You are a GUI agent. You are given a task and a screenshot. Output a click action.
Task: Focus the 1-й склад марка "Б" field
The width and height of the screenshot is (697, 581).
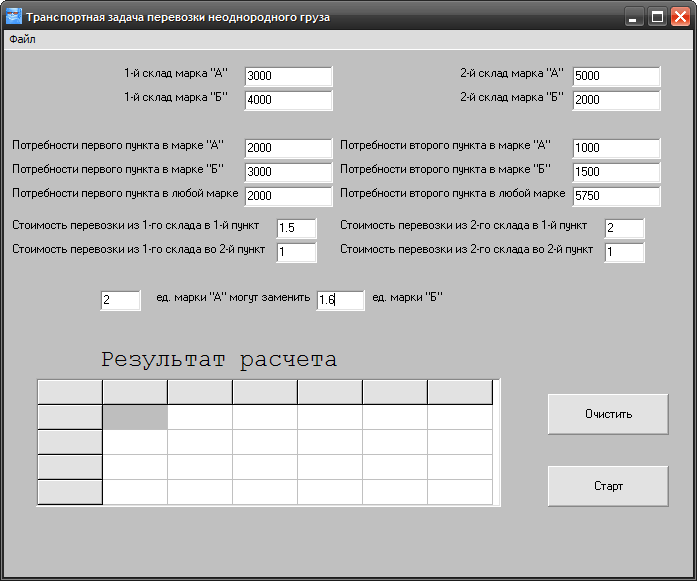(288, 100)
